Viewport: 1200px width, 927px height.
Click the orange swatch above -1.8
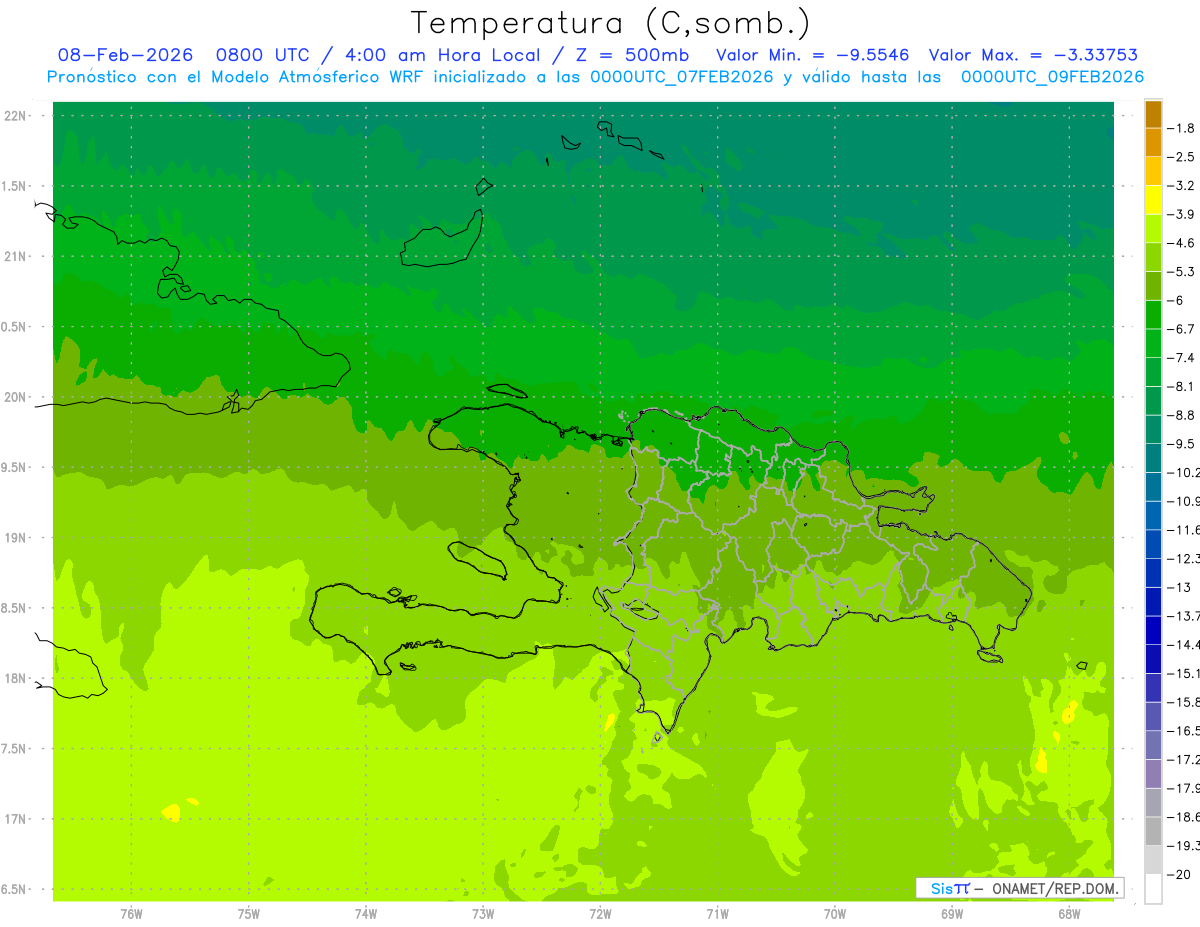click(x=1153, y=114)
